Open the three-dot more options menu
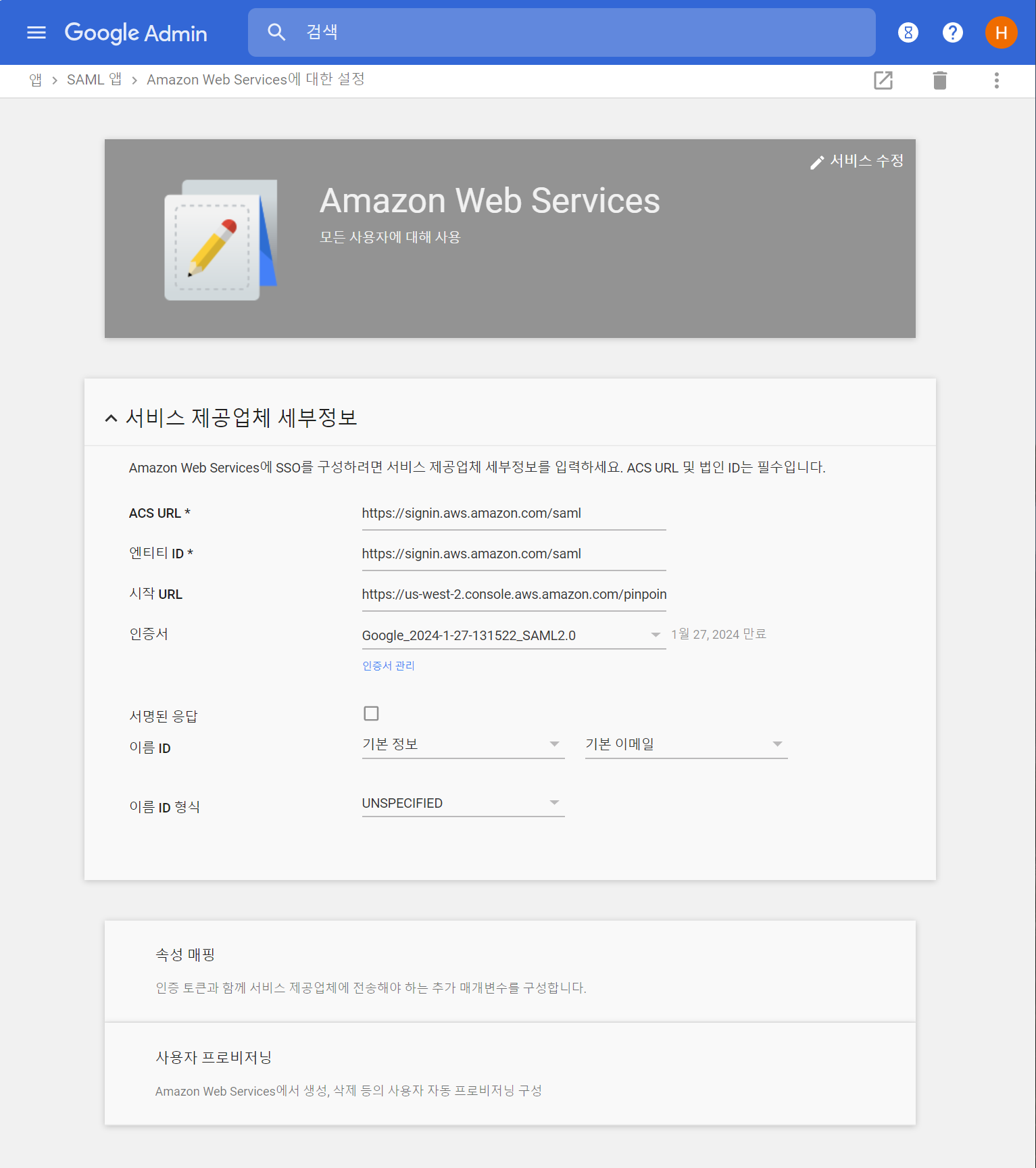The width and height of the screenshot is (1036, 1168). [x=997, y=80]
